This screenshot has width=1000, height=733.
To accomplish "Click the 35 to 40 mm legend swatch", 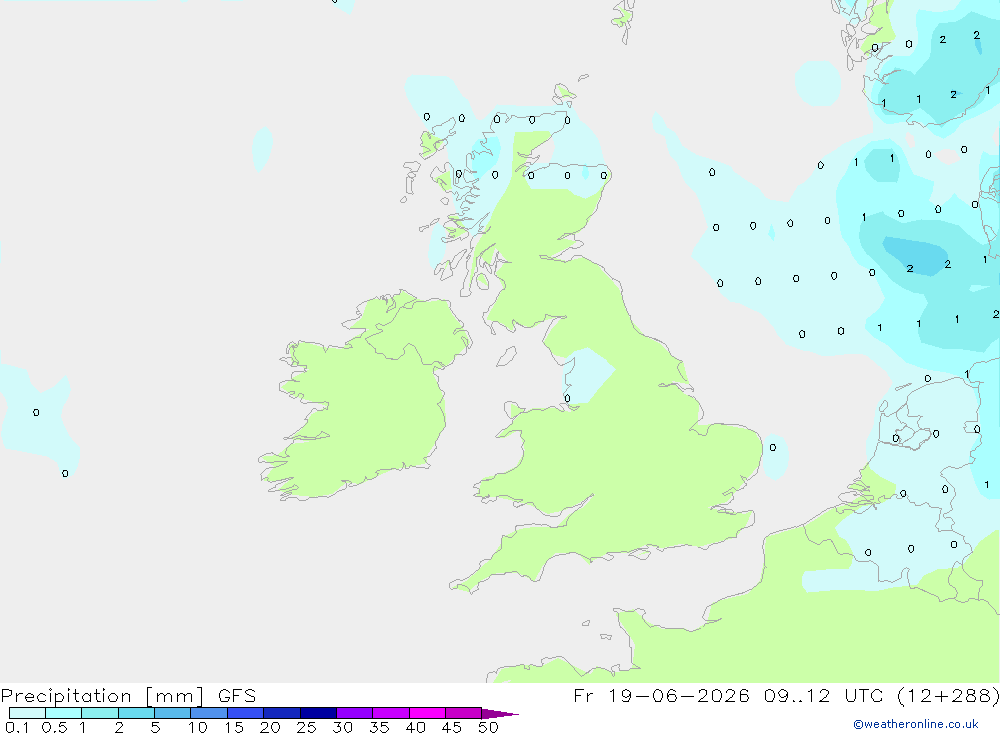I will 391,713.
